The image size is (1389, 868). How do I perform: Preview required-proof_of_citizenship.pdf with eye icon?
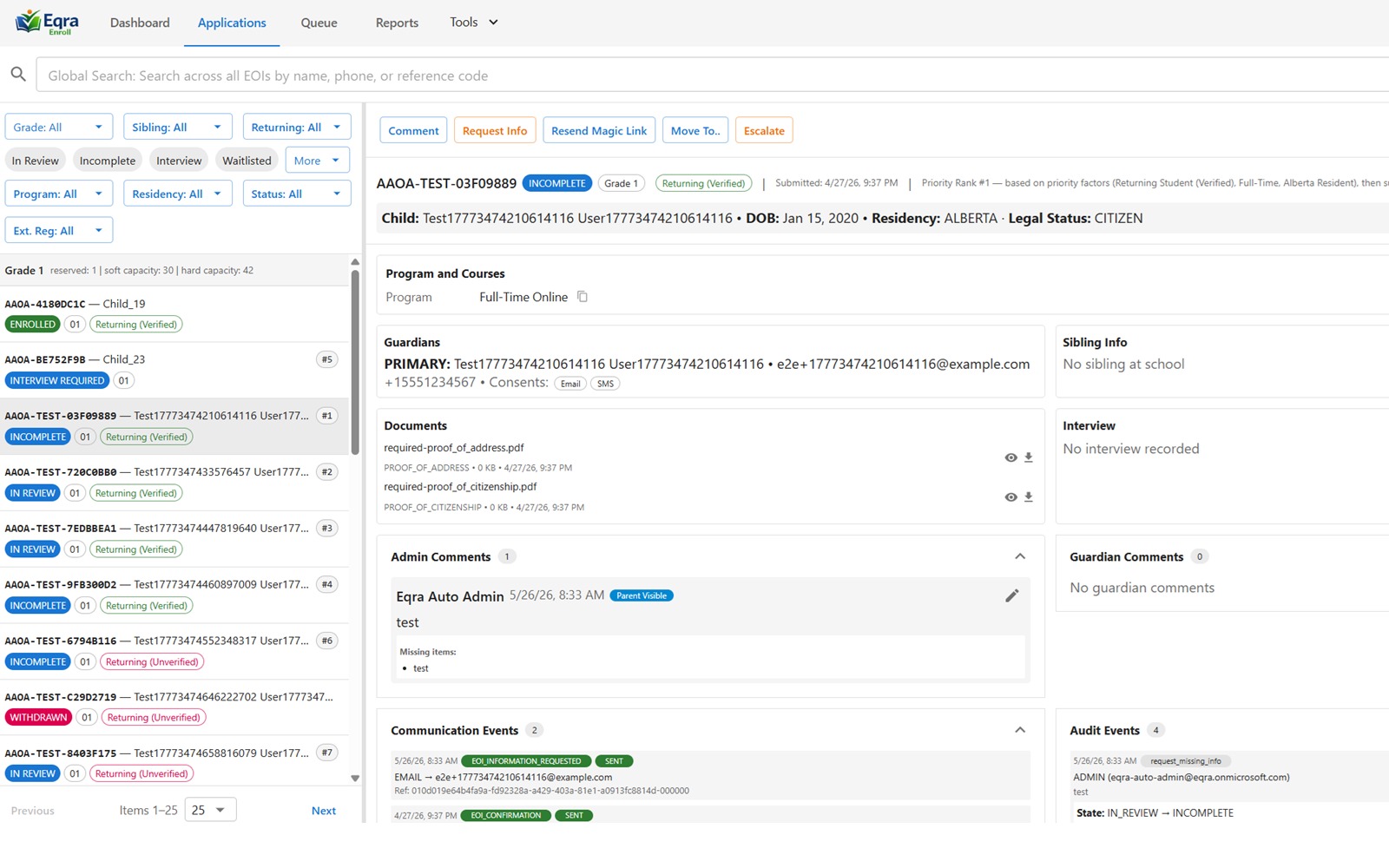[1010, 497]
